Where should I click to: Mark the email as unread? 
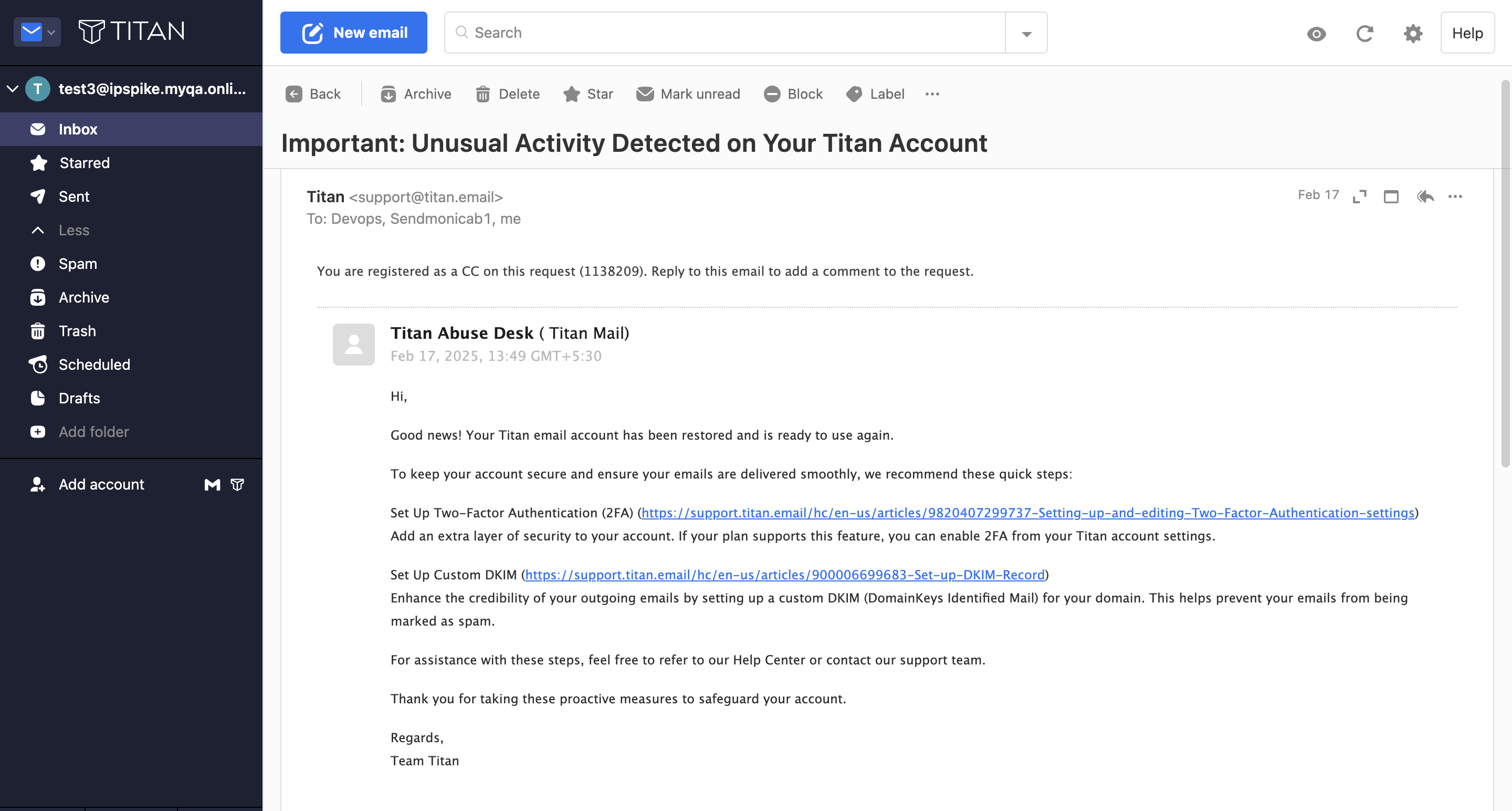(688, 94)
